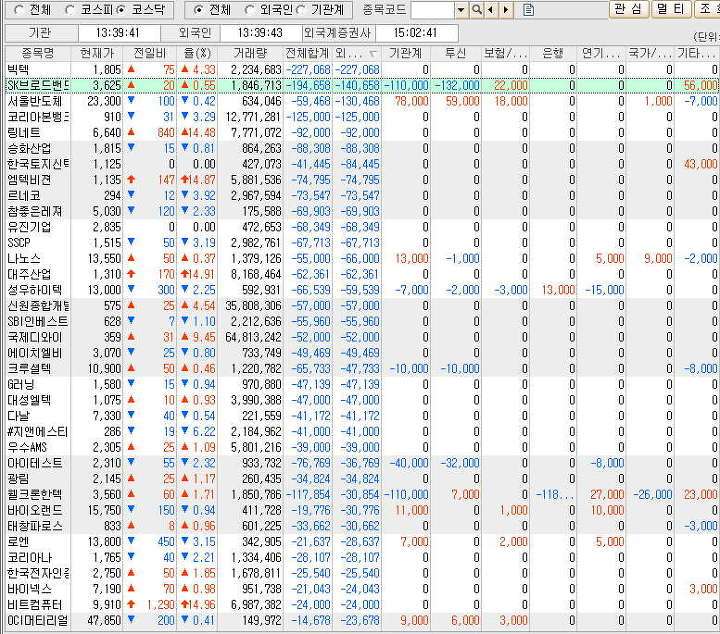Select the 유진기업 stock name

(29, 227)
